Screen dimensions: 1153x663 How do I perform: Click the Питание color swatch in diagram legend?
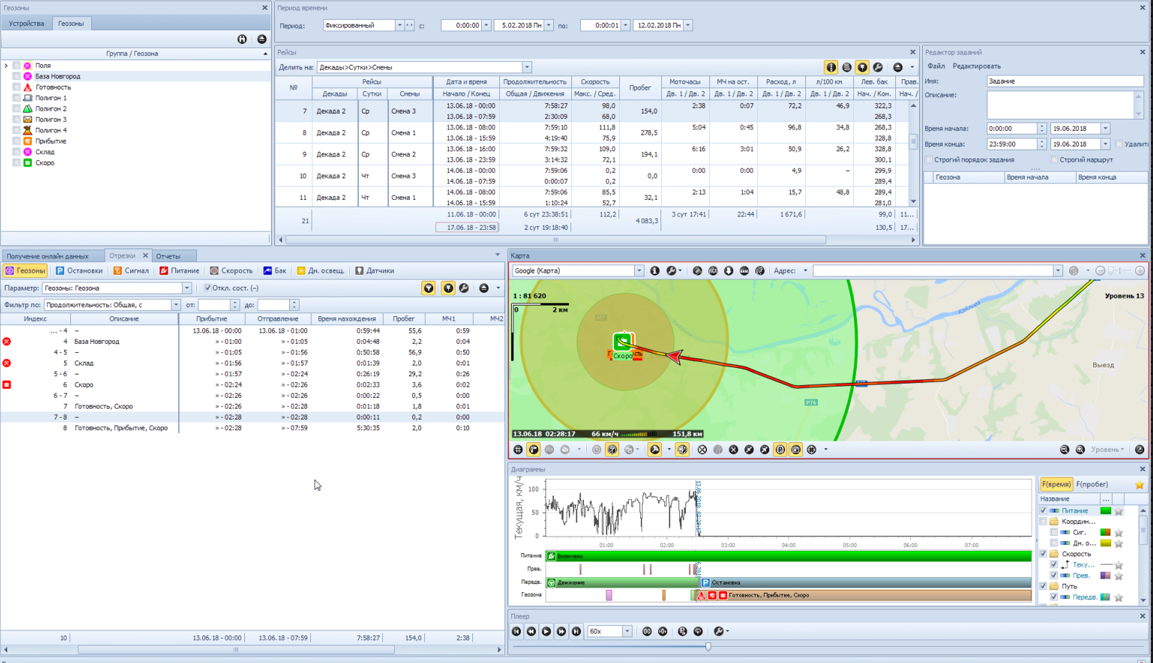[1105, 511]
